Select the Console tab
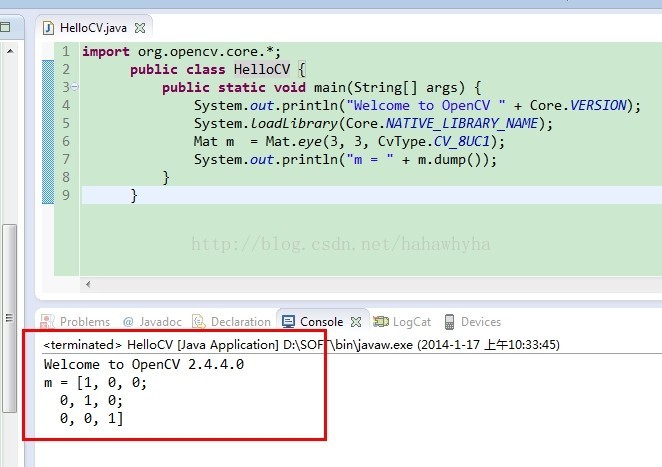The image size is (662, 467). point(321,322)
